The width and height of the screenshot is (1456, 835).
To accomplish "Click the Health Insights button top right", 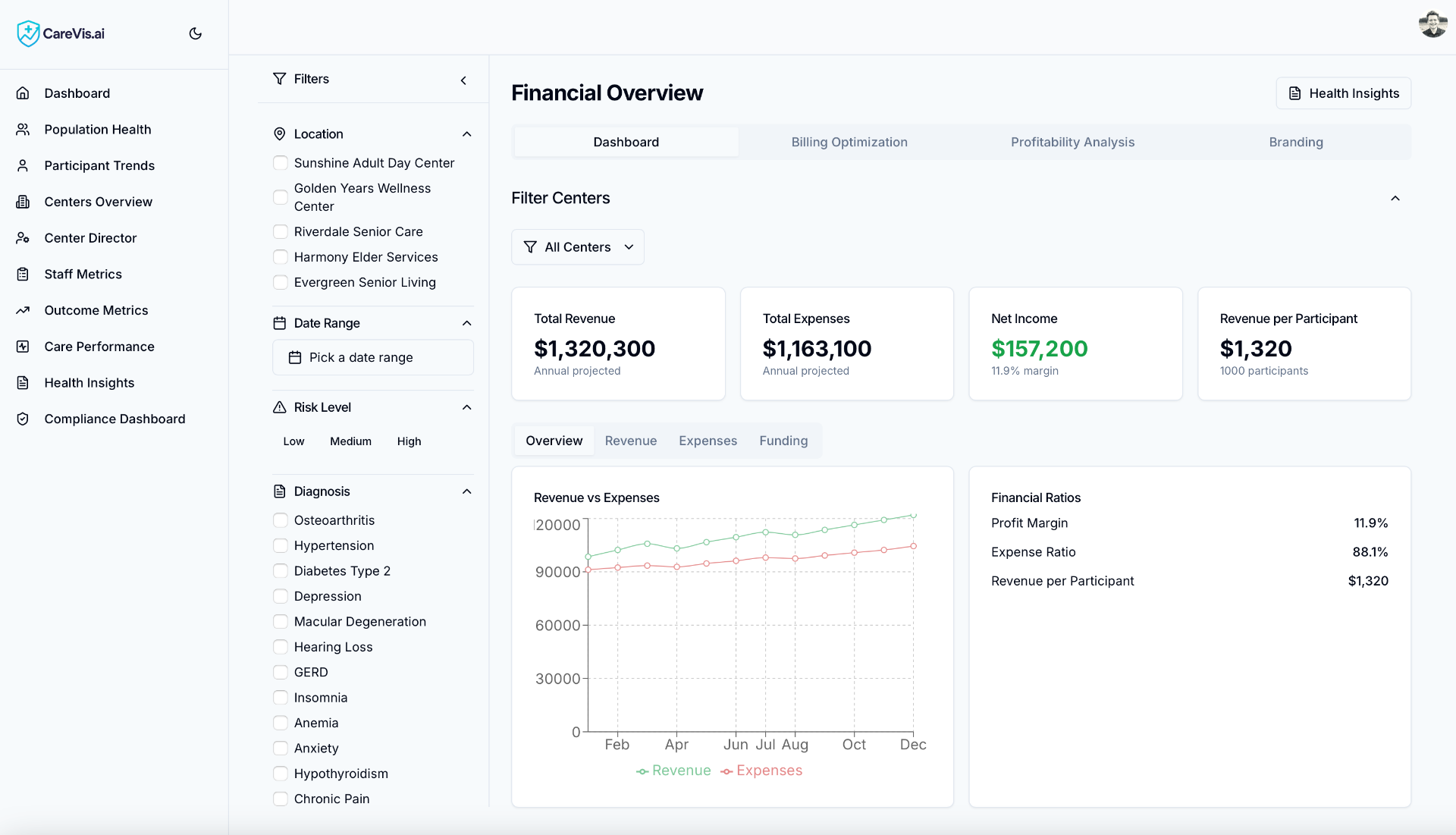I will pyautogui.click(x=1343, y=93).
